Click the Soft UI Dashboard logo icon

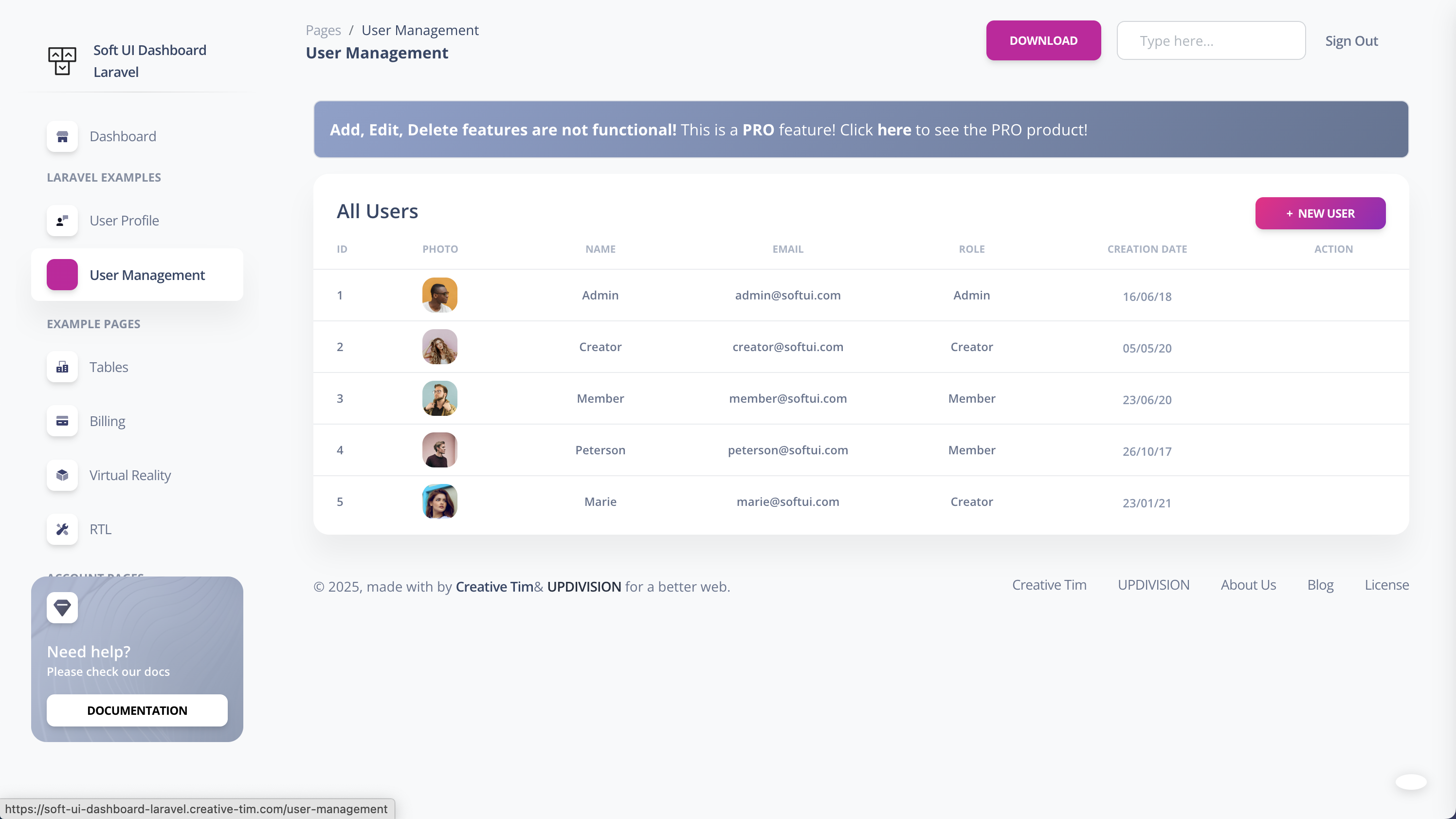pos(62,60)
